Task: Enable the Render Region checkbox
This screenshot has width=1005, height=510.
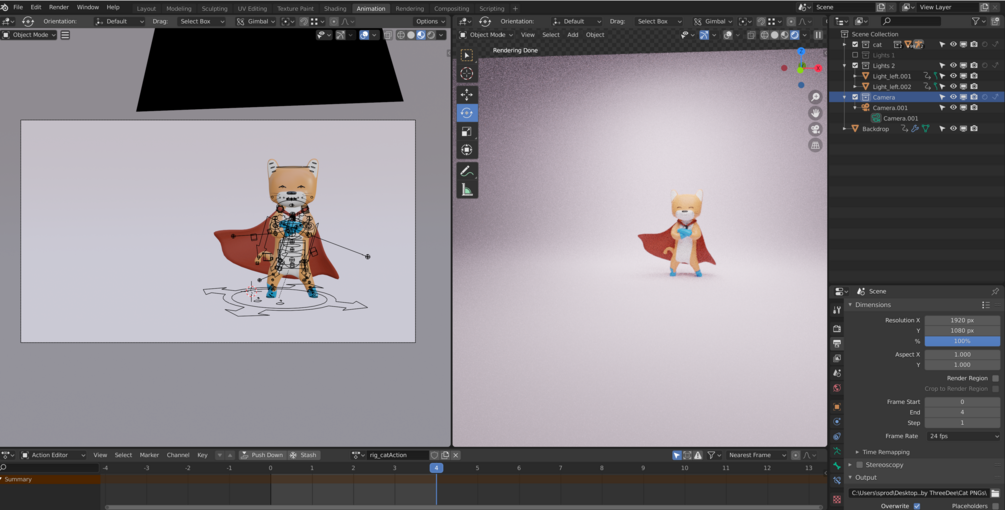Action: tap(995, 378)
